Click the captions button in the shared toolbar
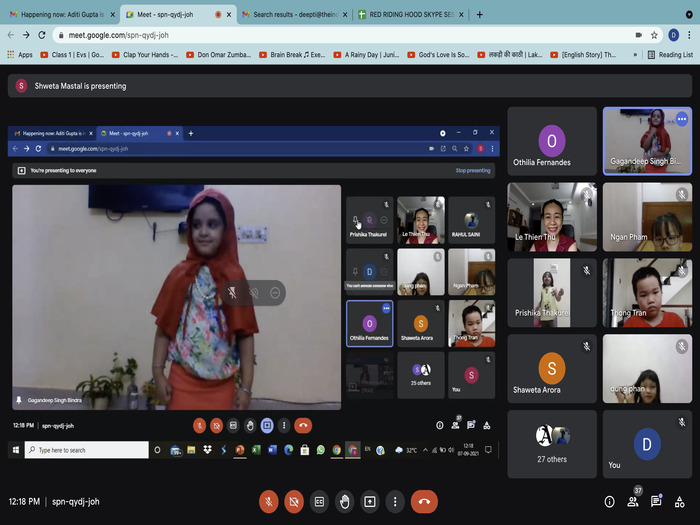 [233, 425]
